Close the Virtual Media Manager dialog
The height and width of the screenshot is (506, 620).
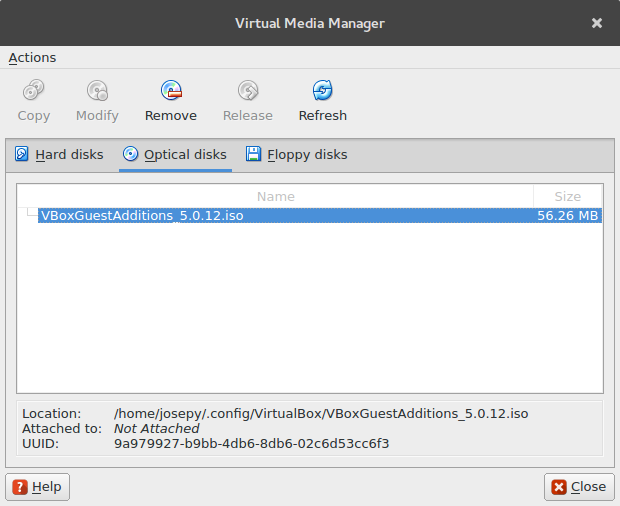pyautogui.click(x=579, y=487)
